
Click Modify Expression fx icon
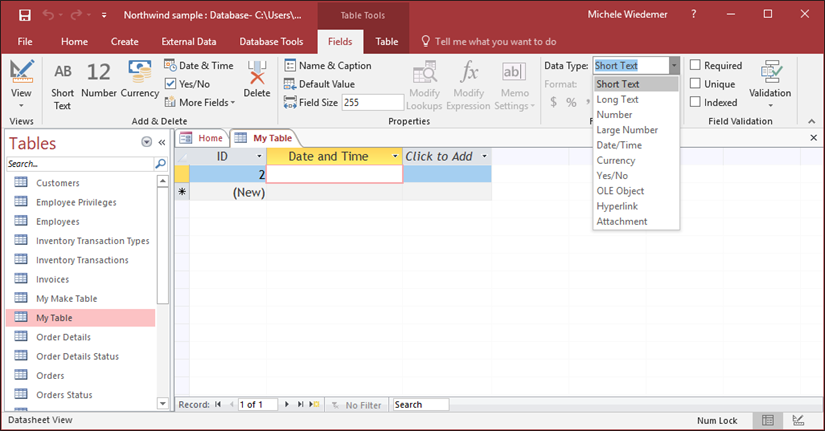click(468, 86)
